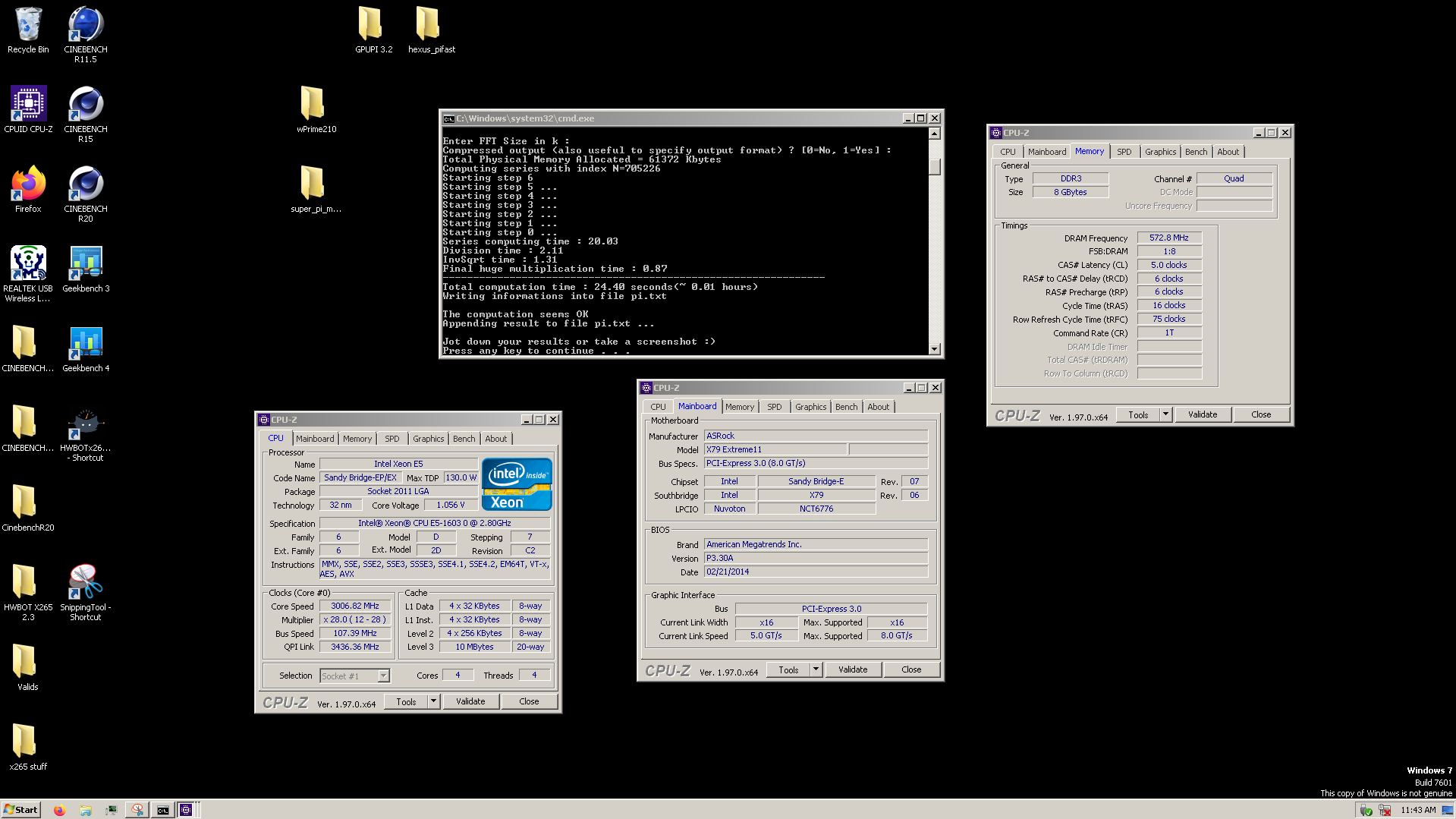Click the disconnected network tray icon

pyautogui.click(x=1385, y=811)
